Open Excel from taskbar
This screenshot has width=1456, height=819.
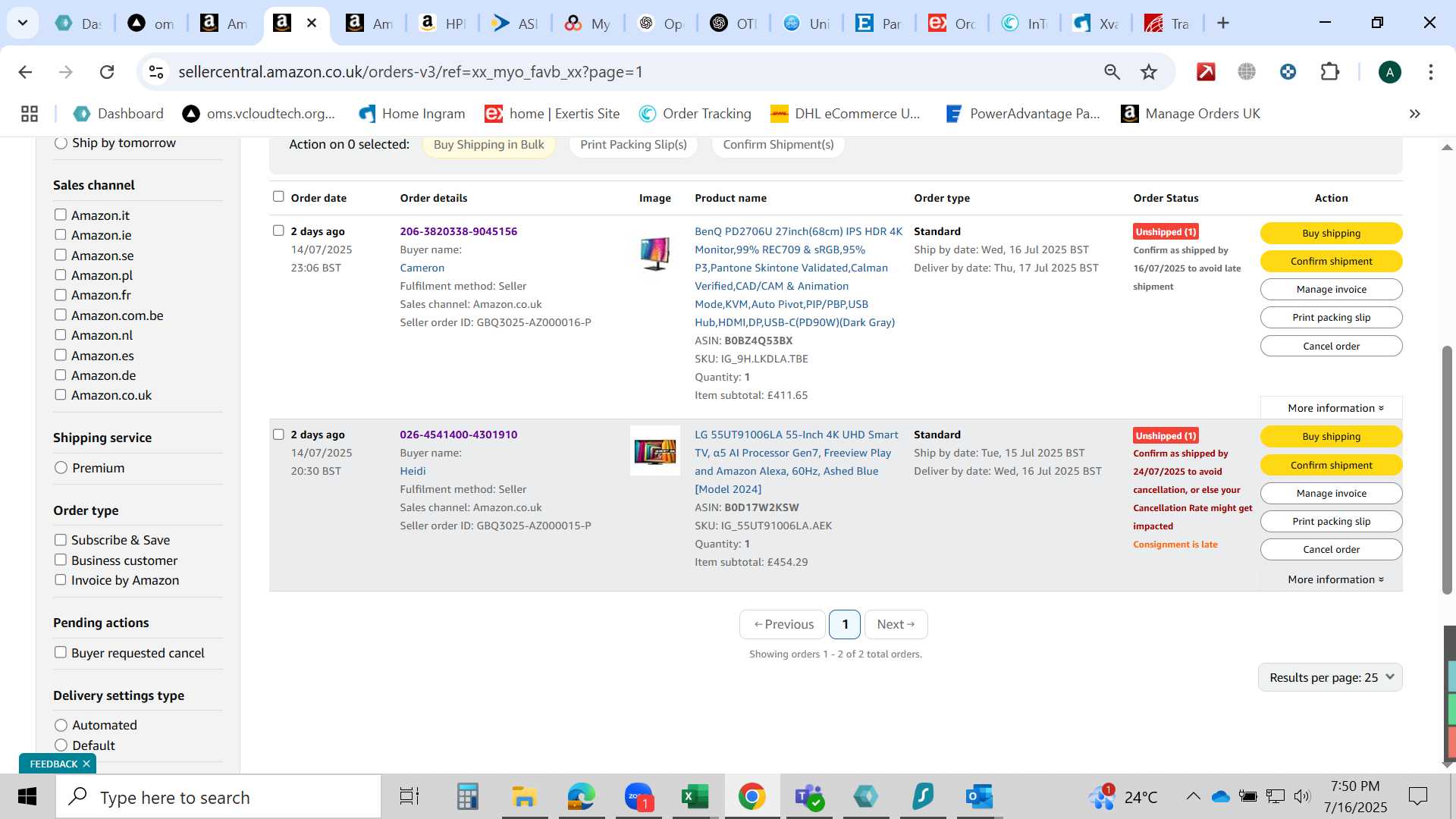point(695,797)
